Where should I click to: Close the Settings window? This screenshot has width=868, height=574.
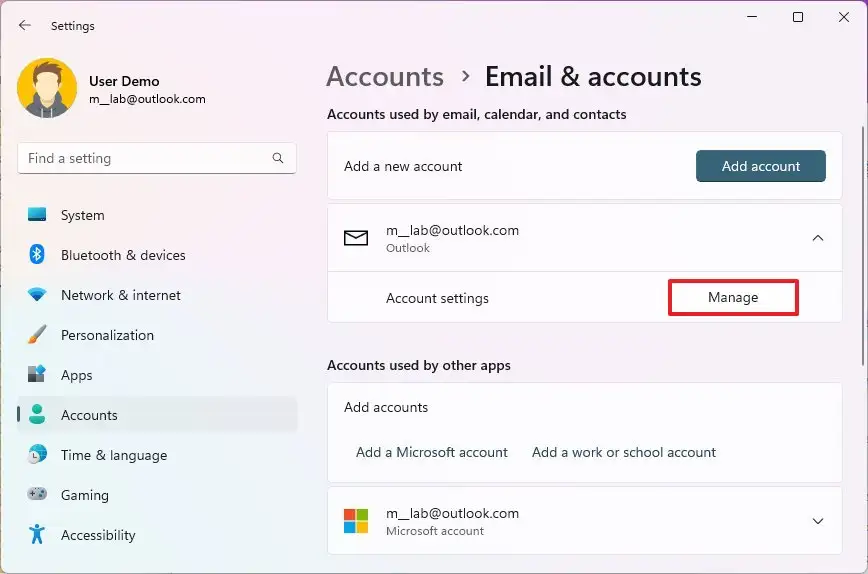pyautogui.click(x=844, y=17)
